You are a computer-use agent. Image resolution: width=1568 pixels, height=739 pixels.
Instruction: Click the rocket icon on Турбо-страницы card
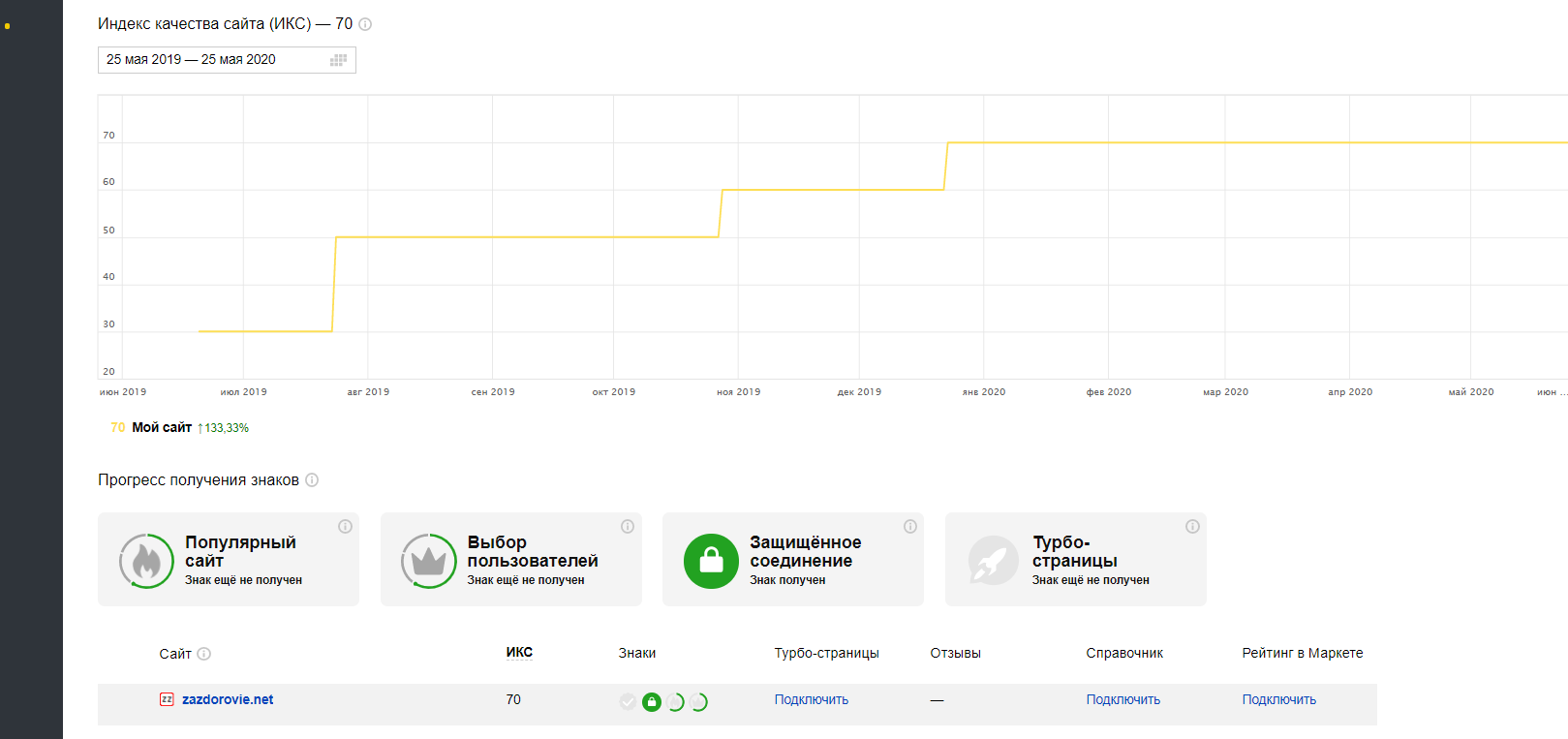994,561
